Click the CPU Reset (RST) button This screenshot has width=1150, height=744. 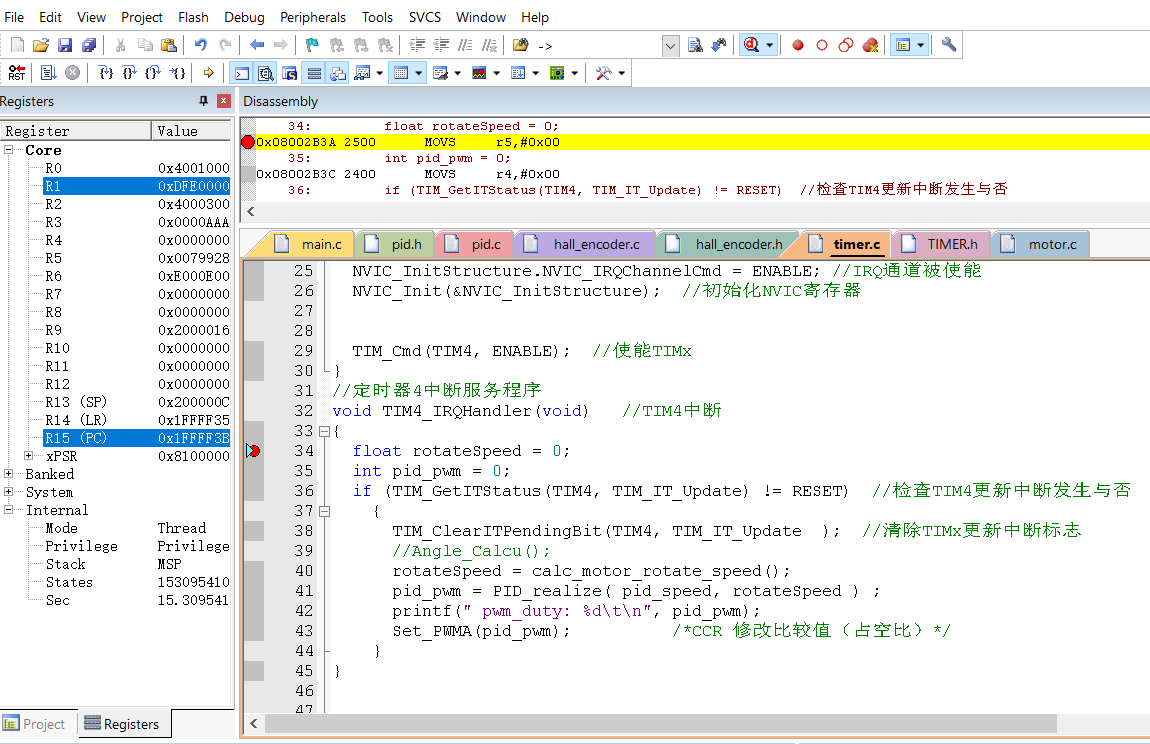pos(17,73)
